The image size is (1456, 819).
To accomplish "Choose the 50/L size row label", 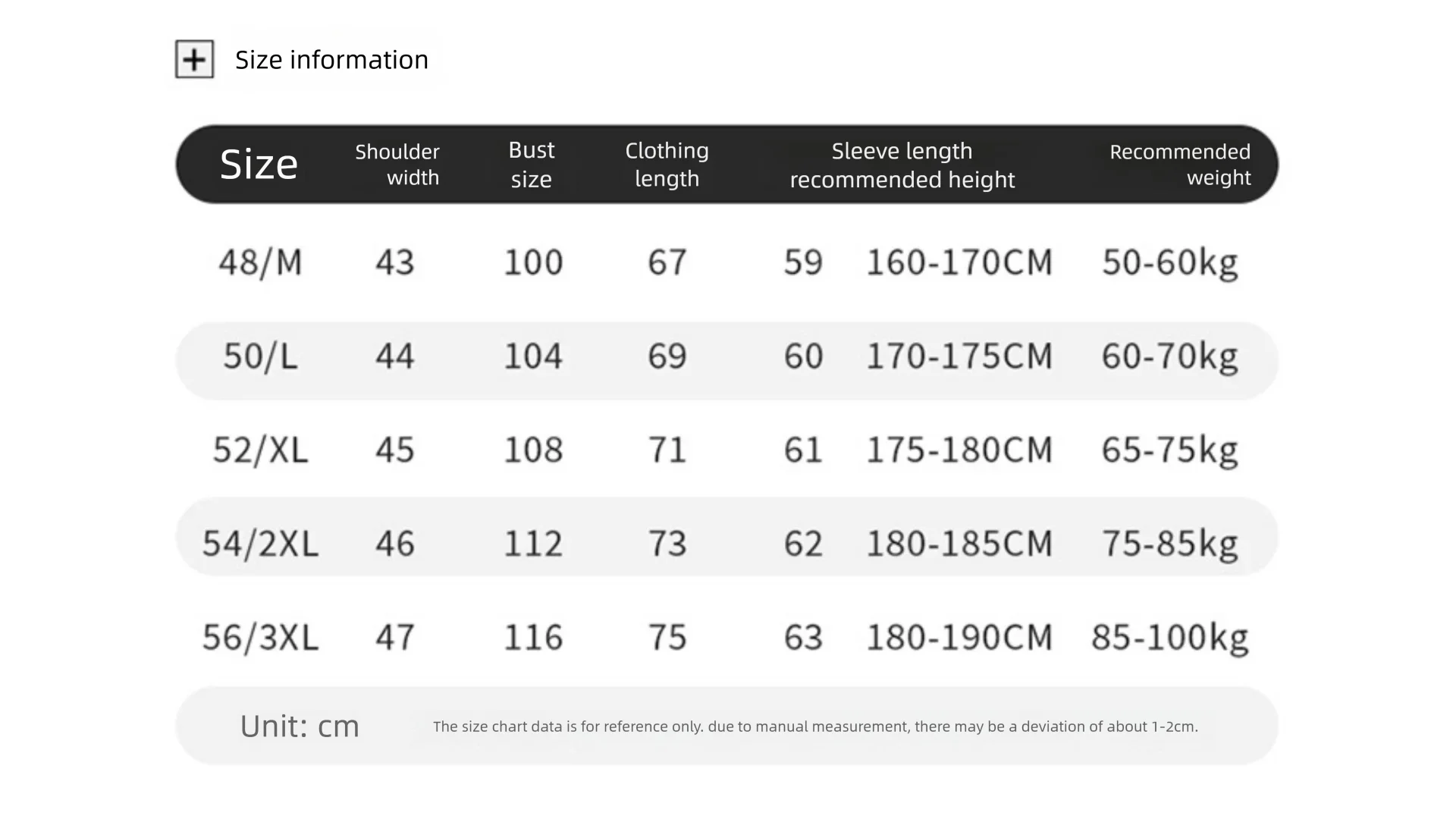I will click(x=260, y=356).
